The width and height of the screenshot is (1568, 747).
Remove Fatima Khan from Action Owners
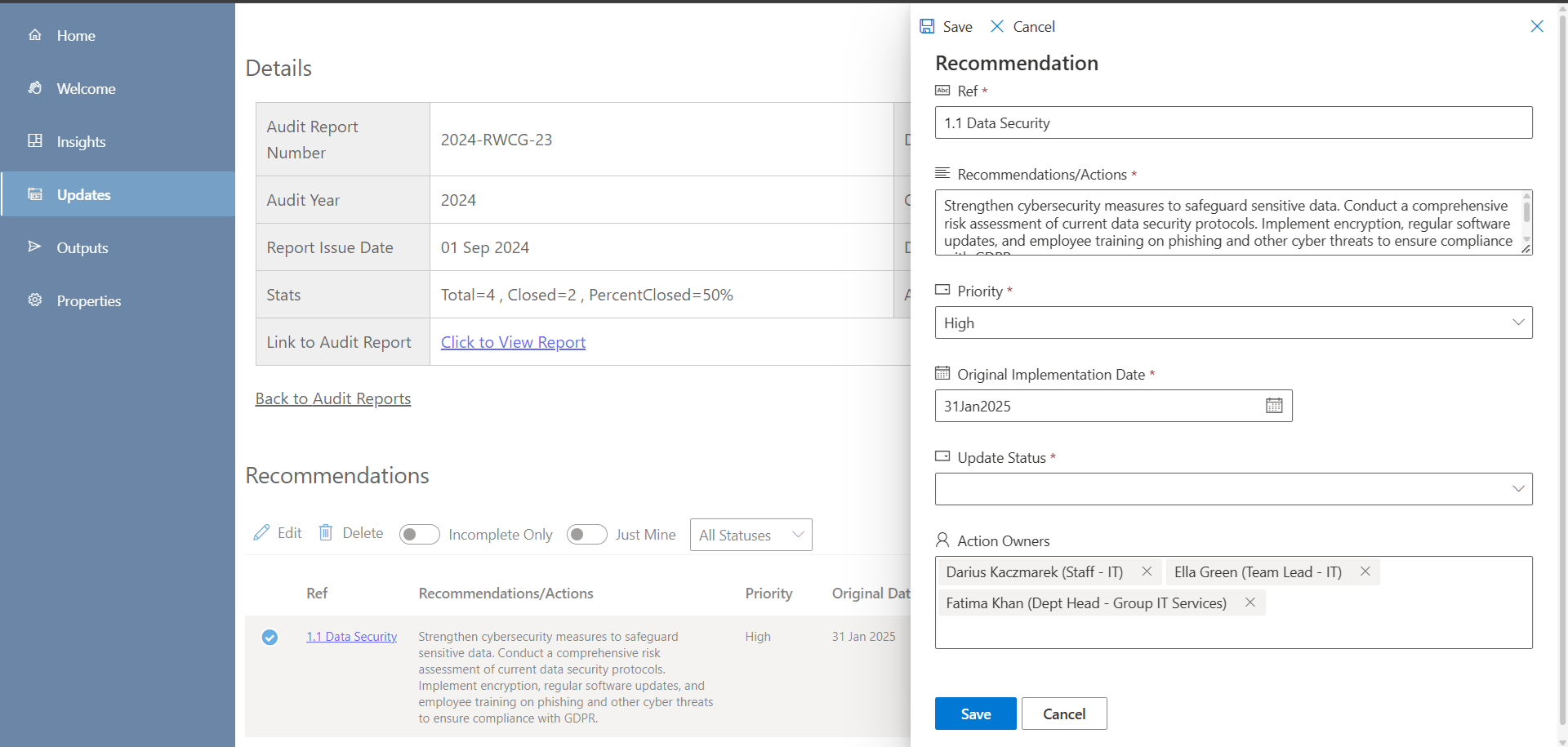(1249, 602)
